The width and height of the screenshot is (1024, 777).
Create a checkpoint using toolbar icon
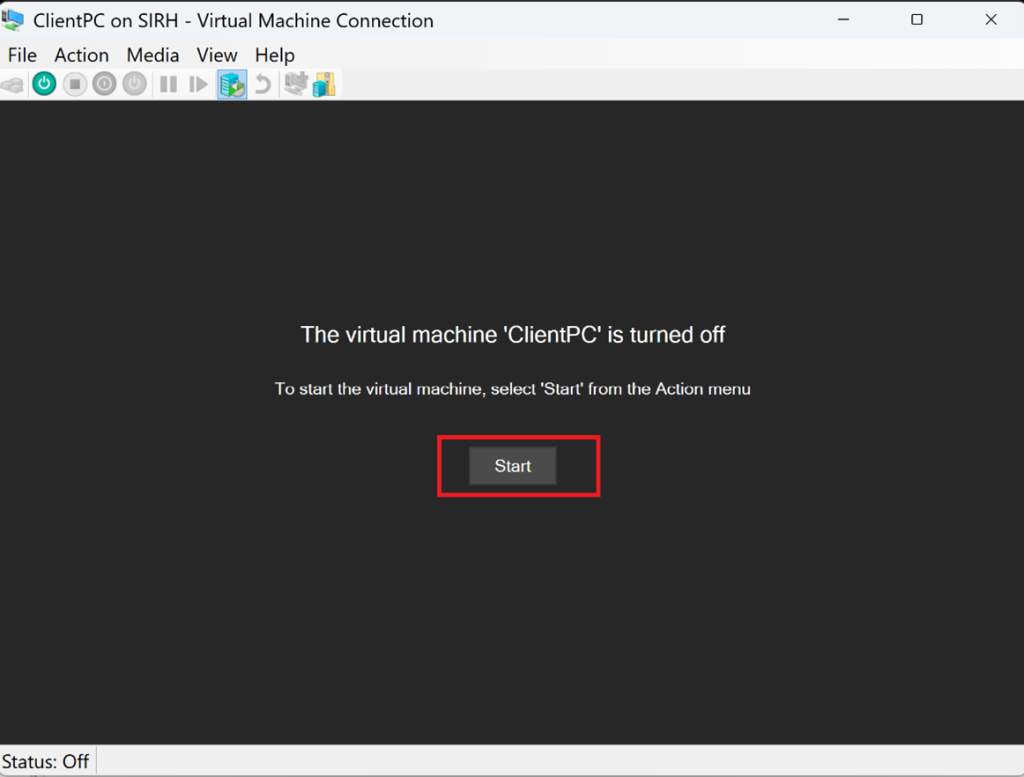[232, 85]
